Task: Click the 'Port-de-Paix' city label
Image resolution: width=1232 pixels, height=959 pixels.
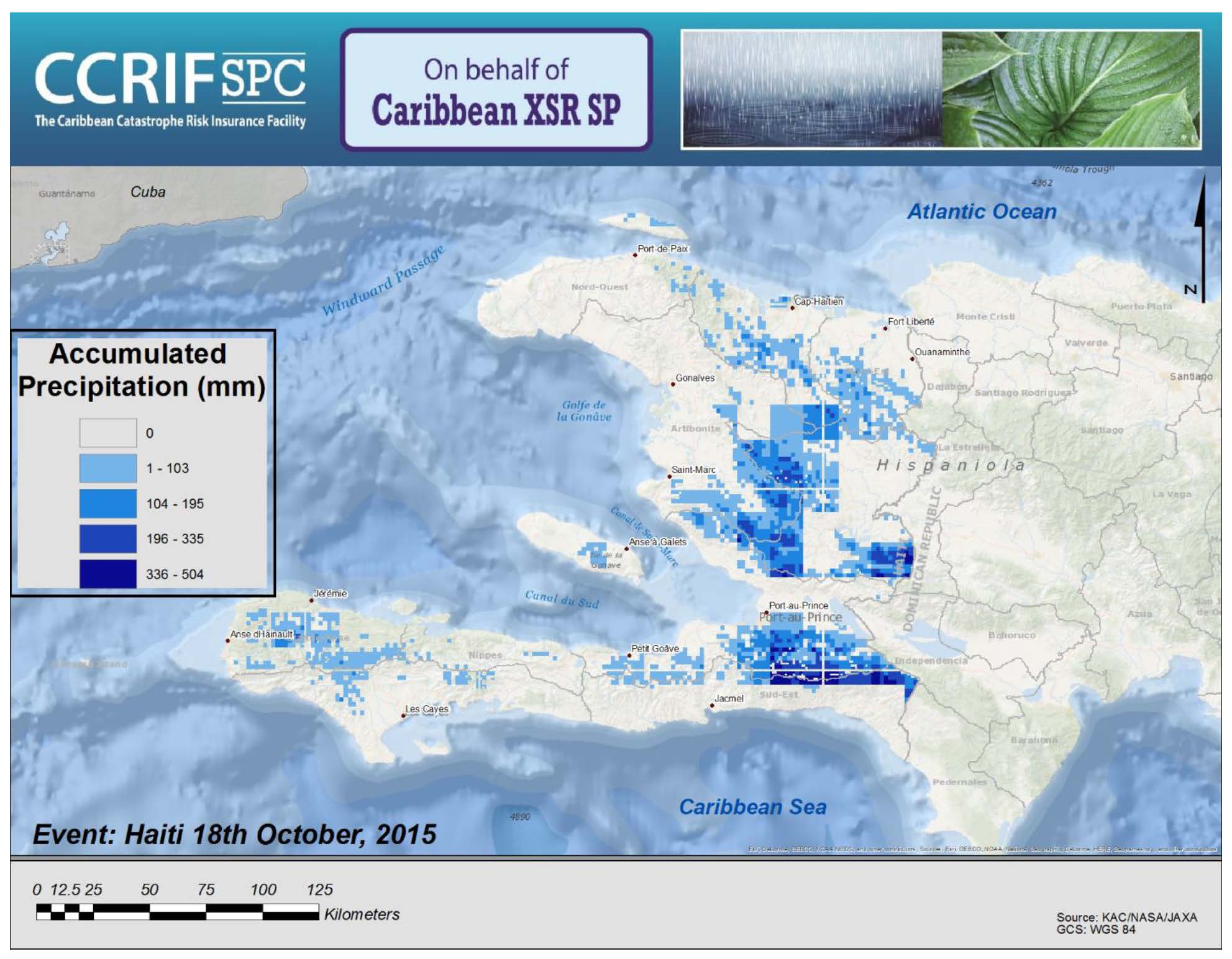Action: [x=663, y=248]
